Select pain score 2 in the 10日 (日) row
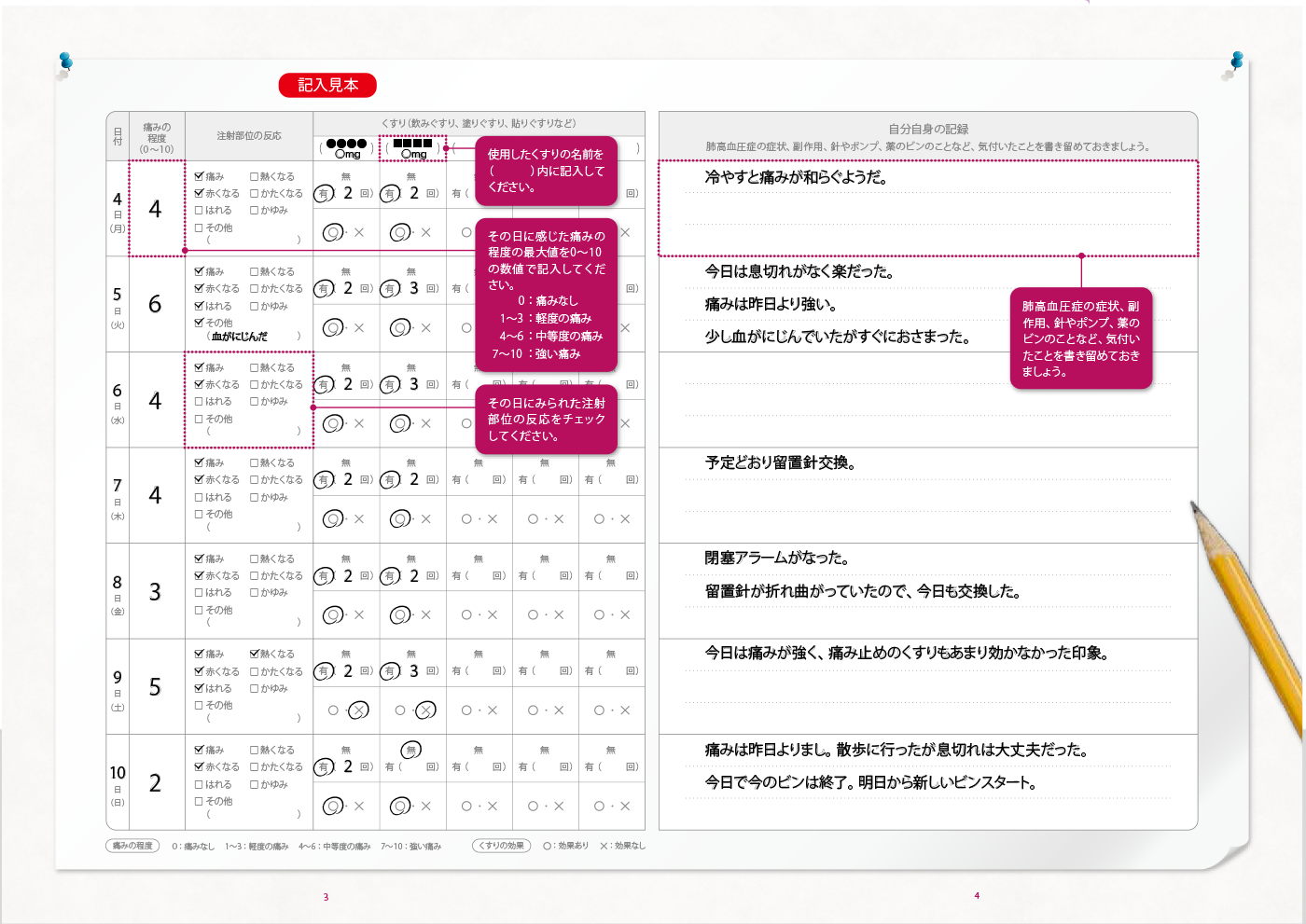The width and height of the screenshot is (1306, 924). pos(155,783)
